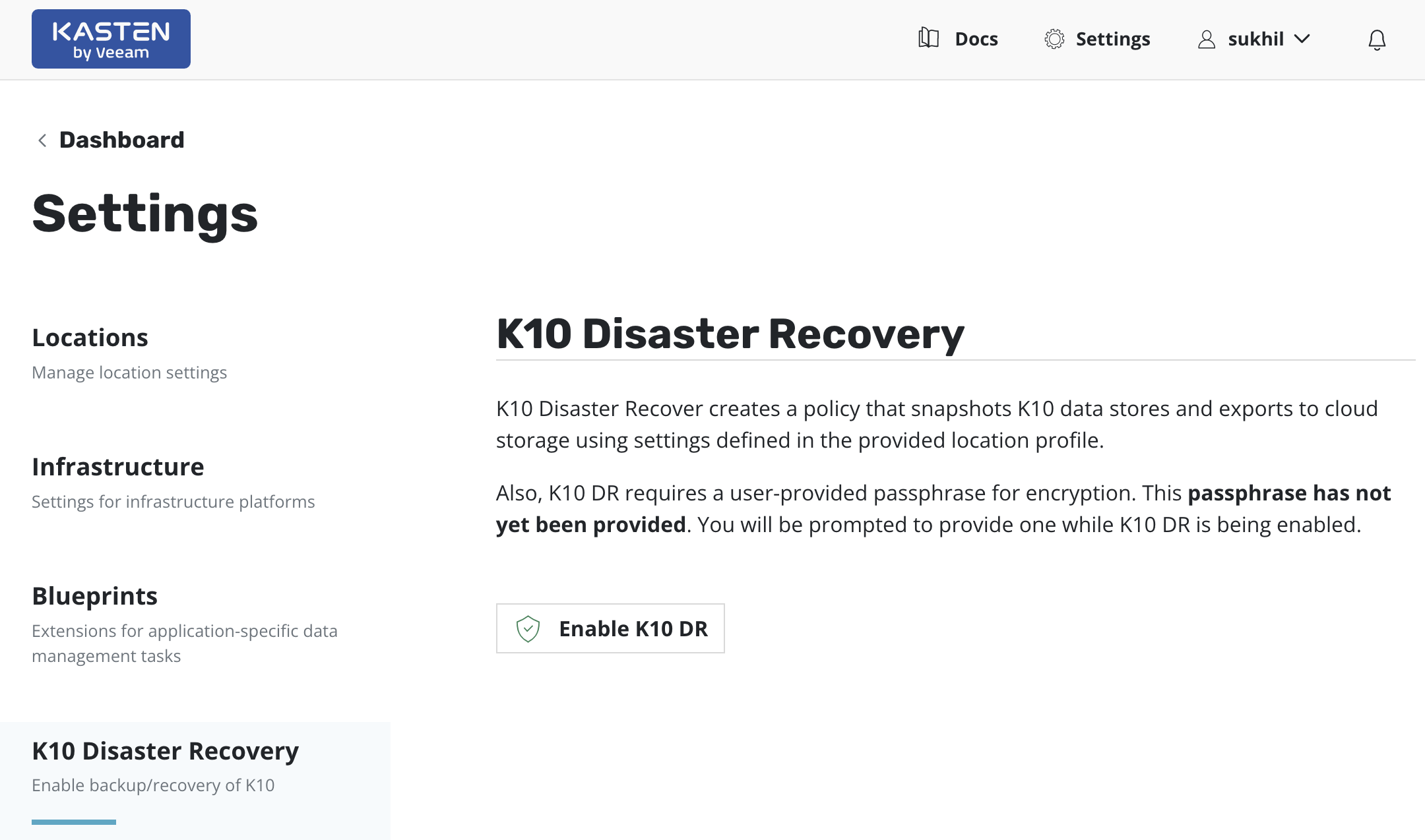The image size is (1425, 840).
Task: Click "Settings for infrastructure platforms" description
Action: (173, 502)
